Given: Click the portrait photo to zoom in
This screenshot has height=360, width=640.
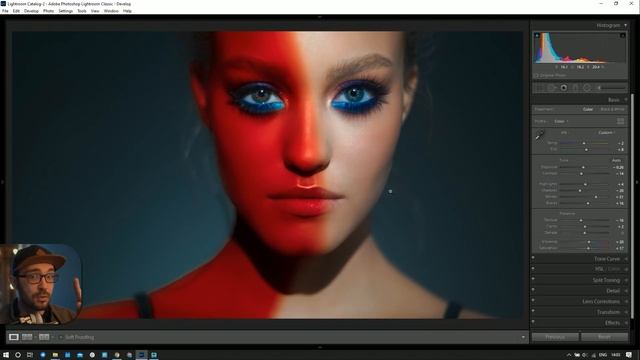Looking at the screenshot, I should pyautogui.click(x=267, y=175).
